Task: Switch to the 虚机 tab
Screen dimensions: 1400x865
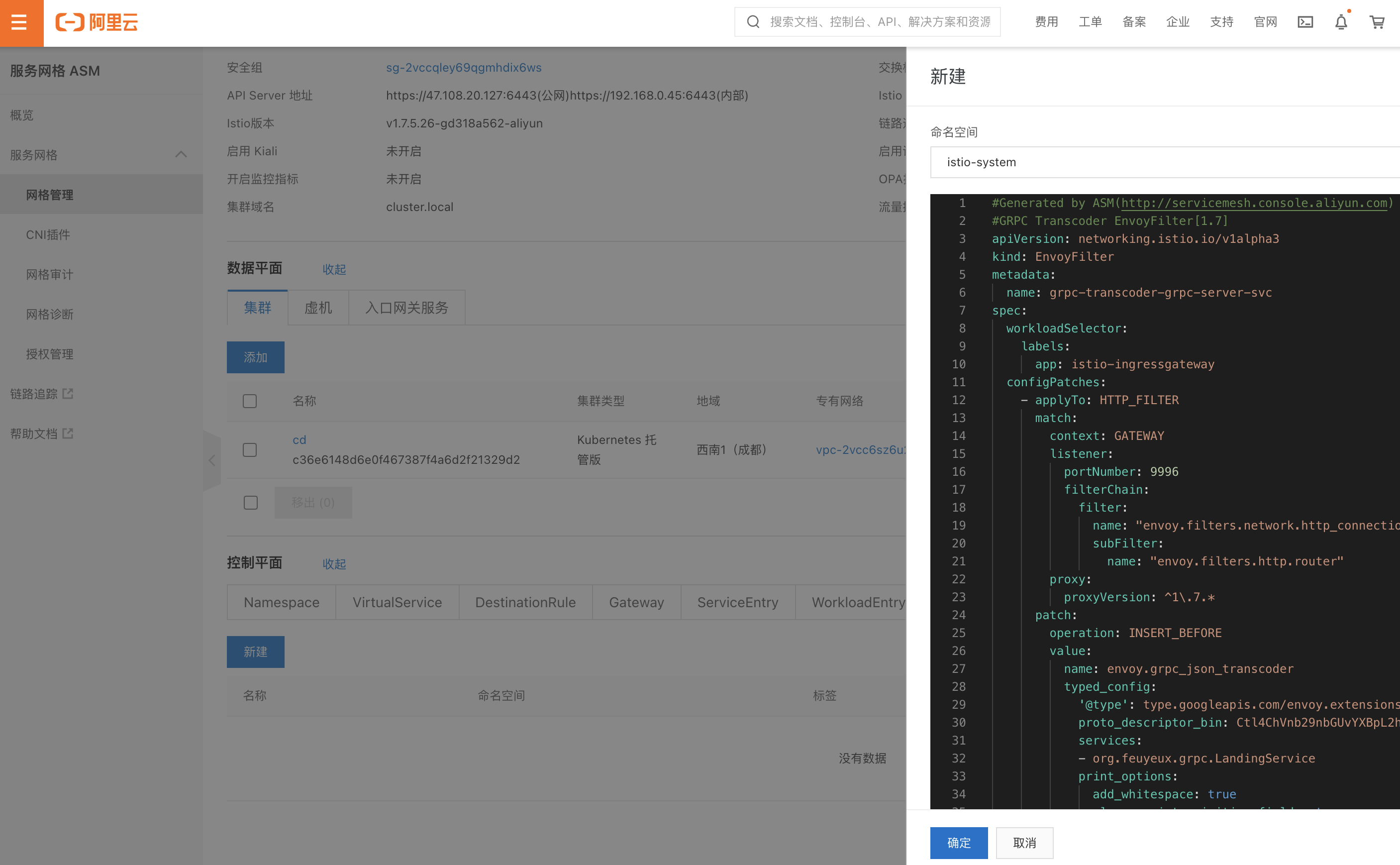Action: point(318,308)
